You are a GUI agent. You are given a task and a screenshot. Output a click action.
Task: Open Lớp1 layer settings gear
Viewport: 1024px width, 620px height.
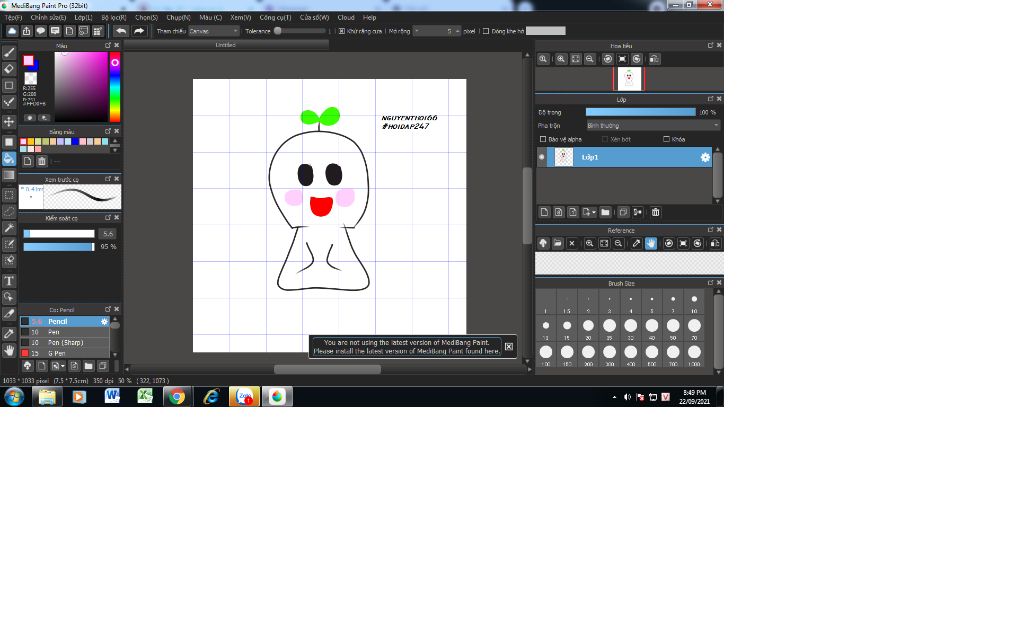[705, 157]
